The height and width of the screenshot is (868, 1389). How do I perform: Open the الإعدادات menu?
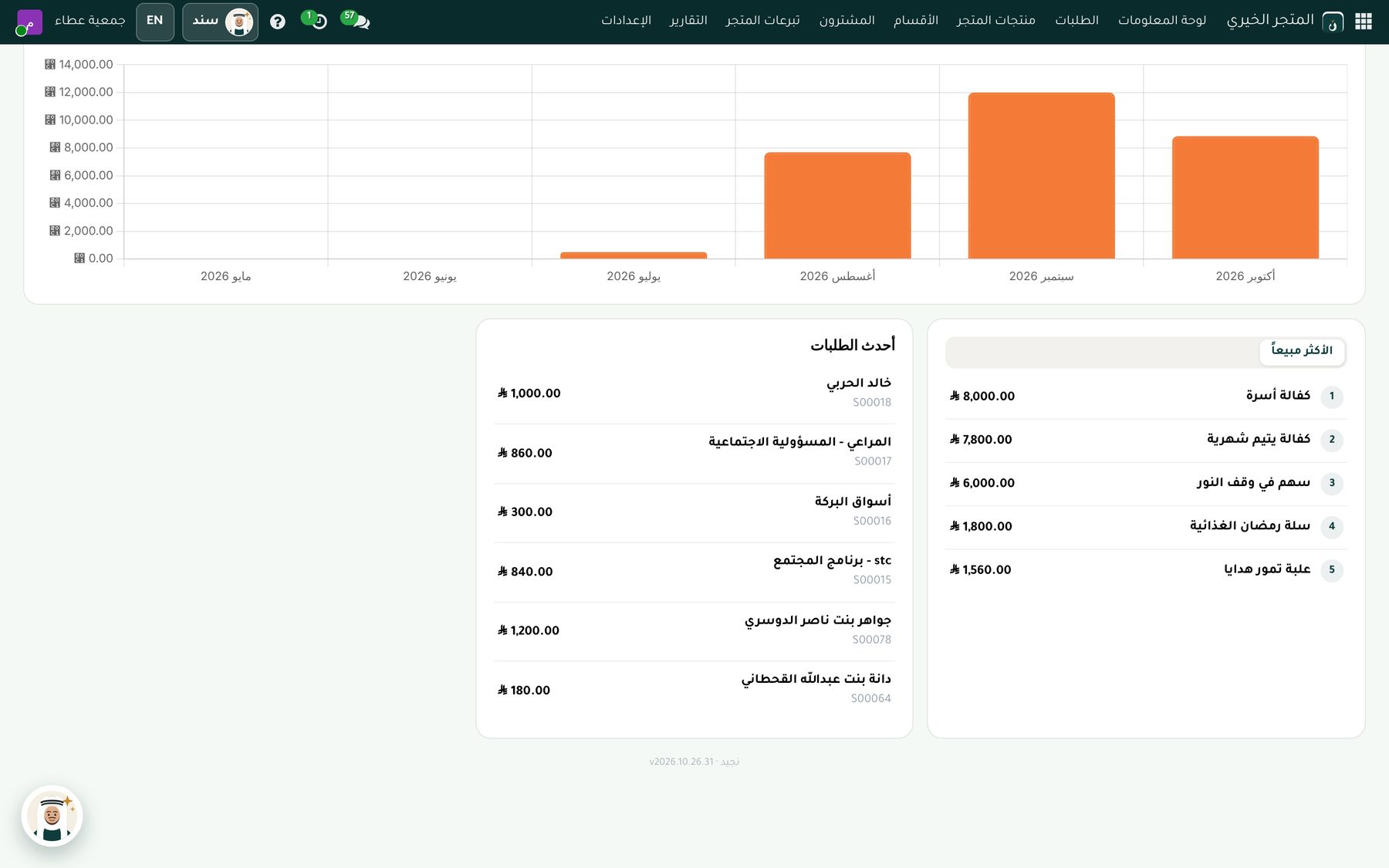(x=626, y=20)
